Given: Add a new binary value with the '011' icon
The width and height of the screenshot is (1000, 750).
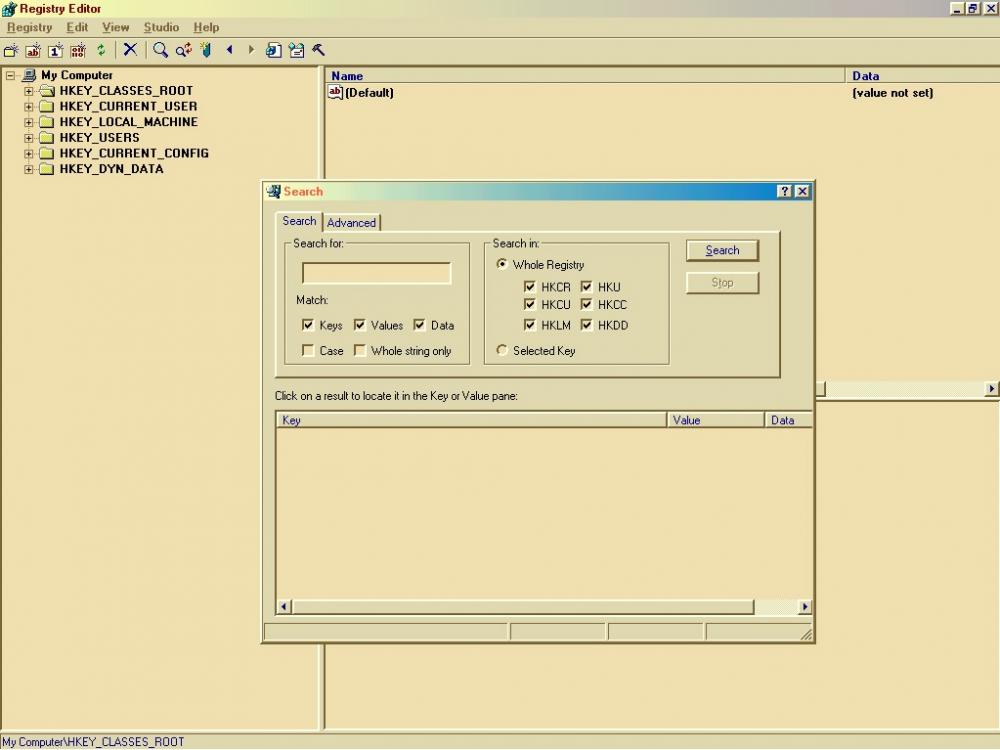Looking at the screenshot, I should 78,50.
